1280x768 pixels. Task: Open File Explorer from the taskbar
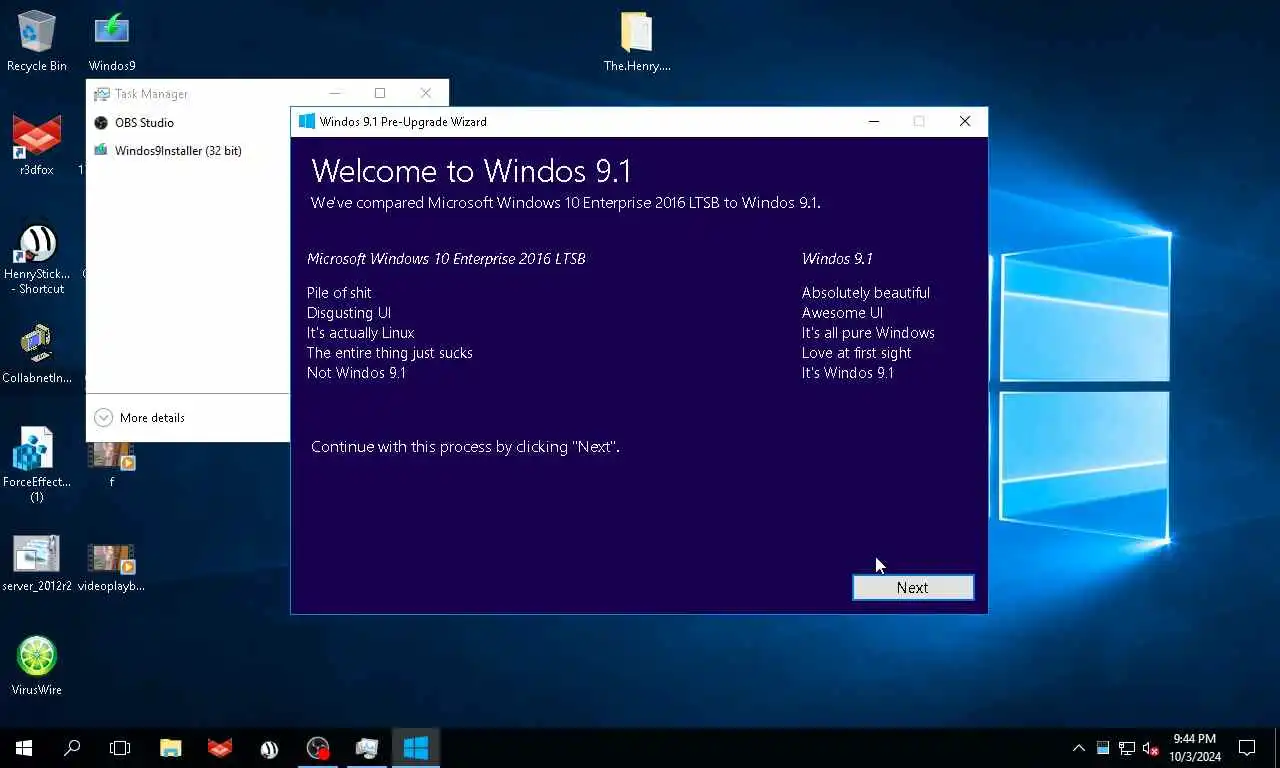[171, 748]
